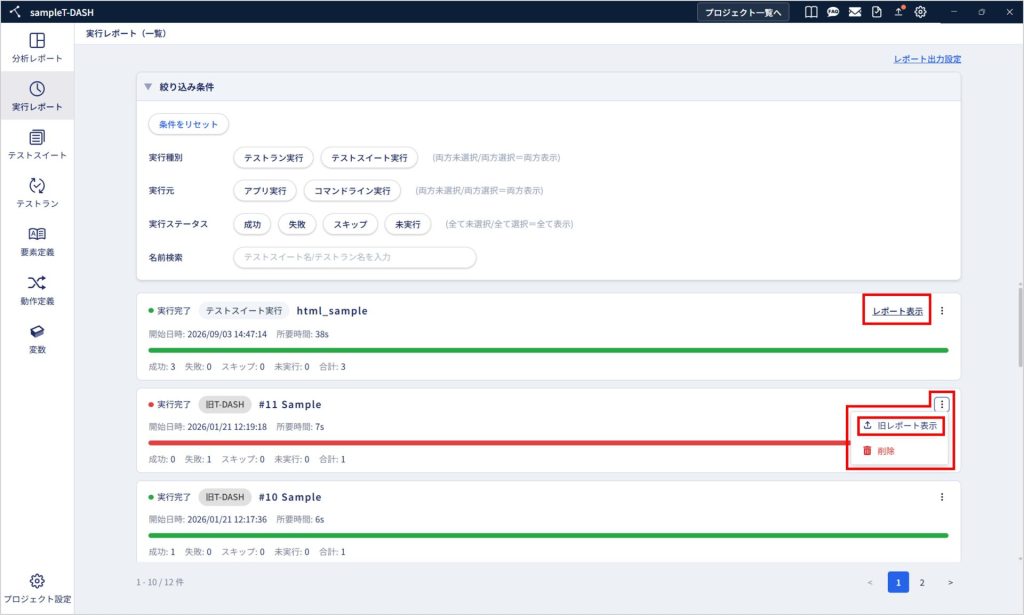Open the more menu for html_sample row
This screenshot has height=615, width=1024.
[942, 311]
